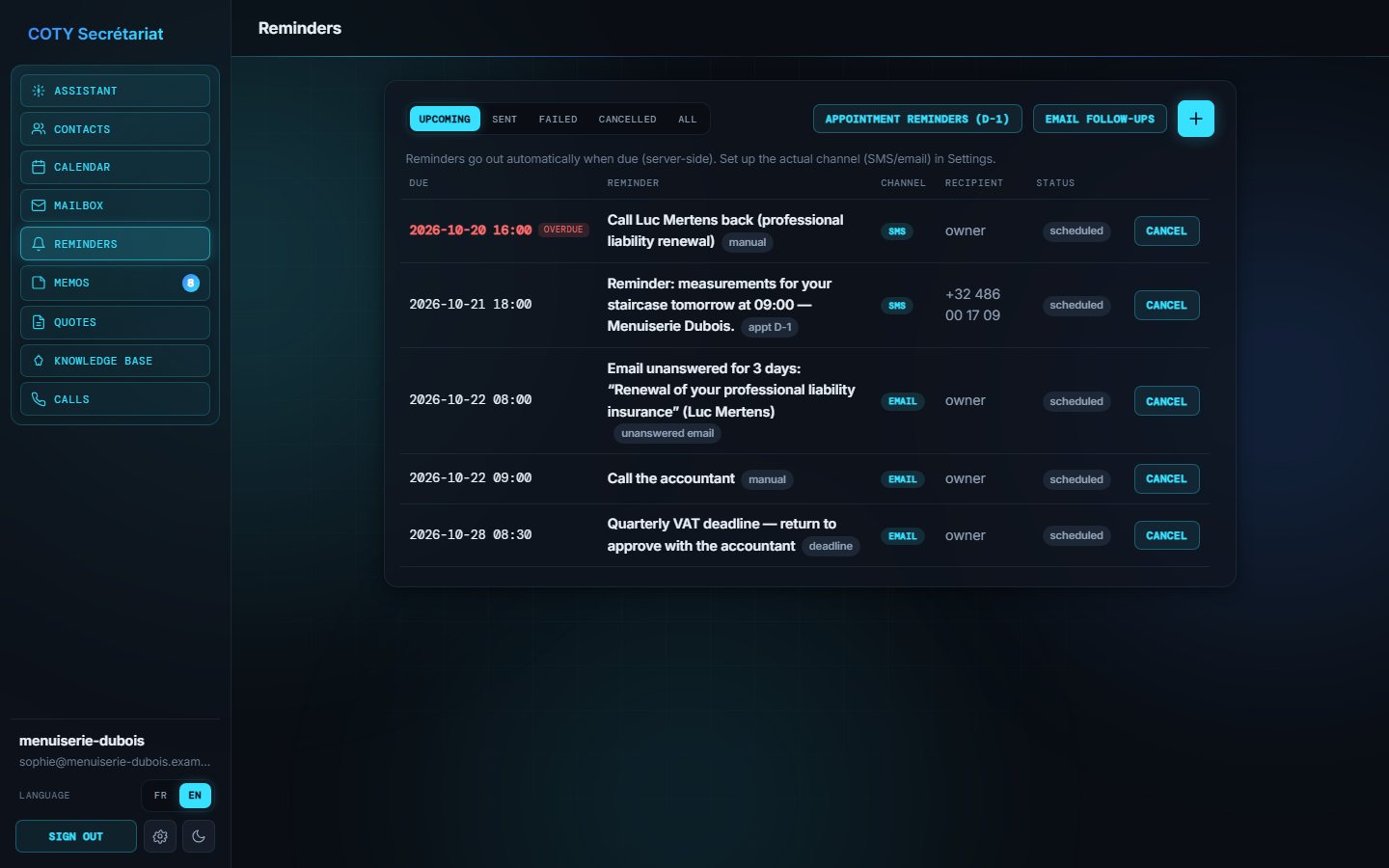Click Appointment Reminders (D-1) button
Image resolution: width=1389 pixels, height=868 pixels.
click(x=917, y=119)
